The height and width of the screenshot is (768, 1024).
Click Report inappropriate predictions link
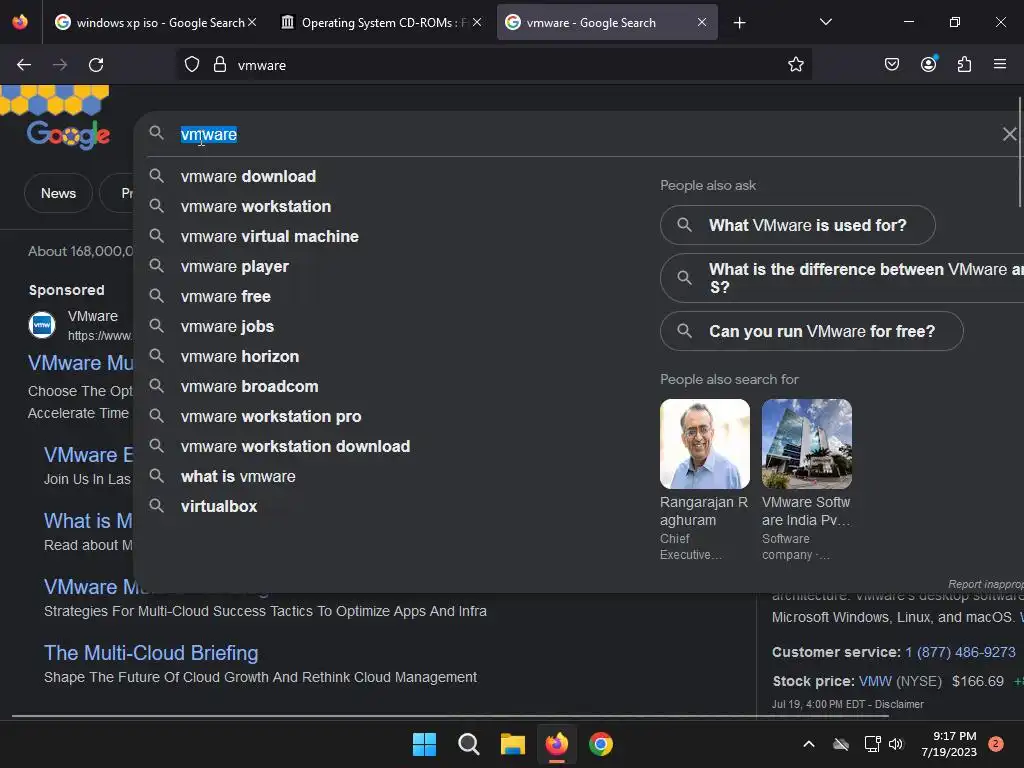985,584
